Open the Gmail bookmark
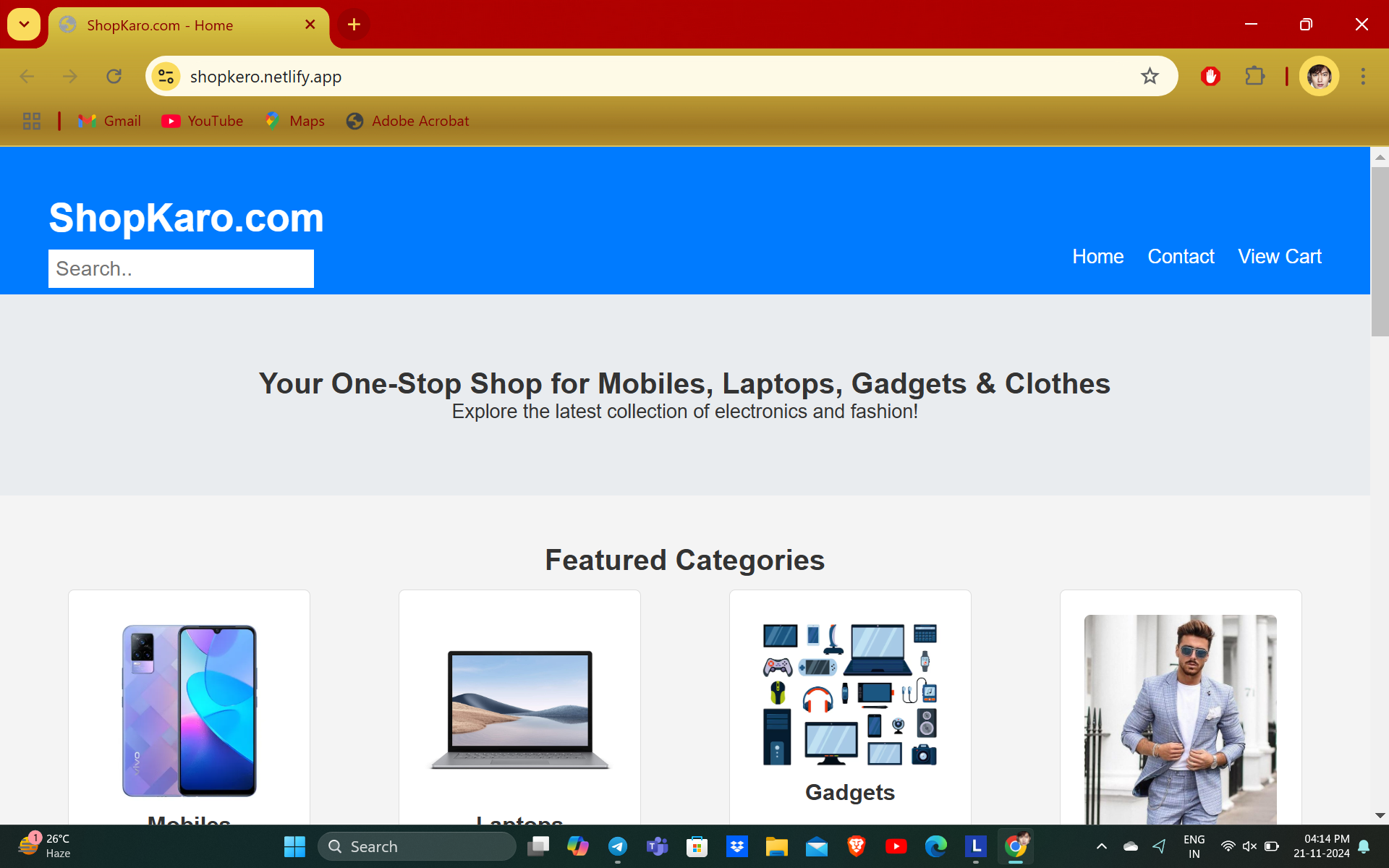The height and width of the screenshot is (868, 1389). pos(109,121)
